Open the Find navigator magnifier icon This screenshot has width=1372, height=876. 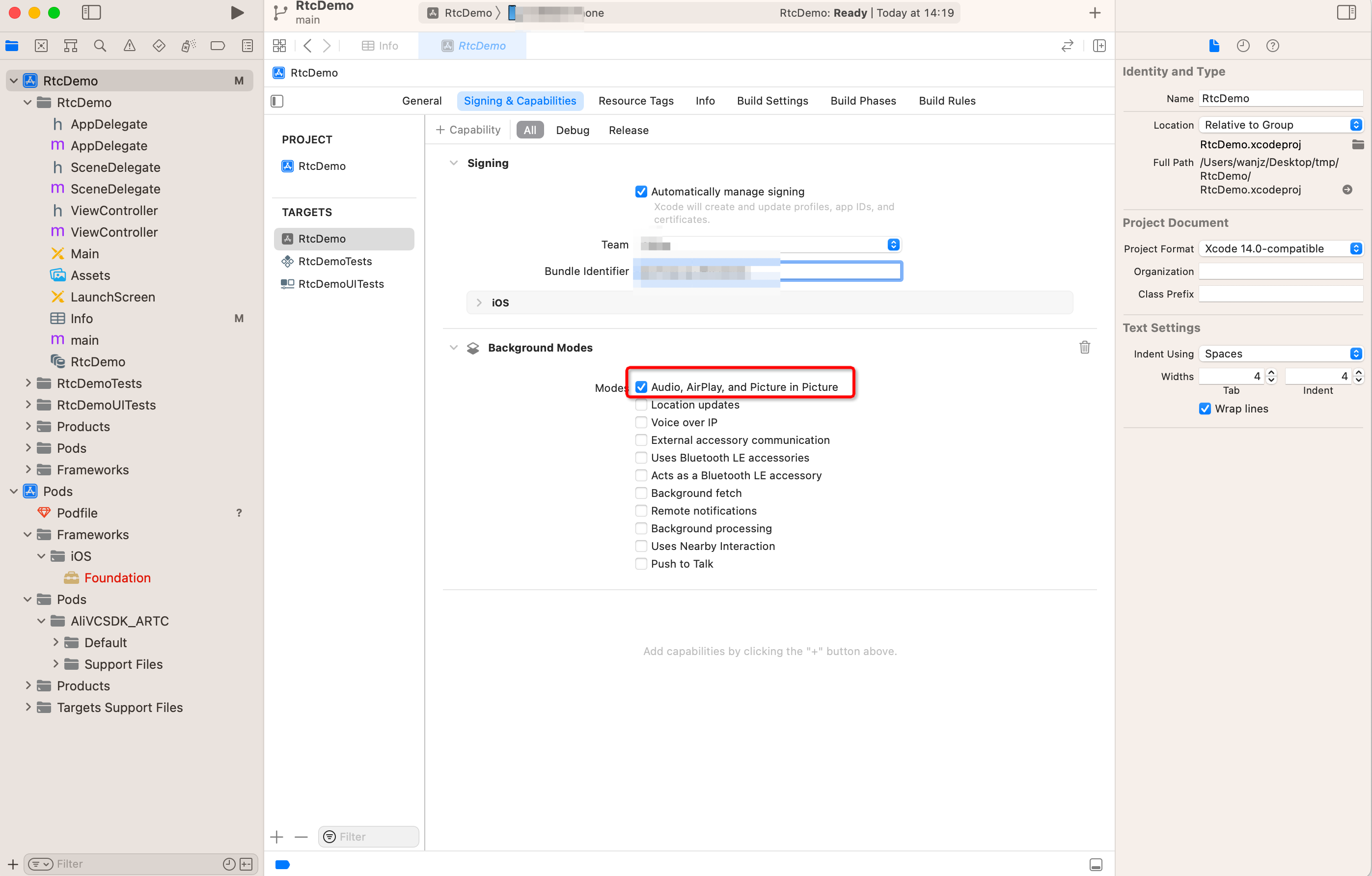coord(100,46)
